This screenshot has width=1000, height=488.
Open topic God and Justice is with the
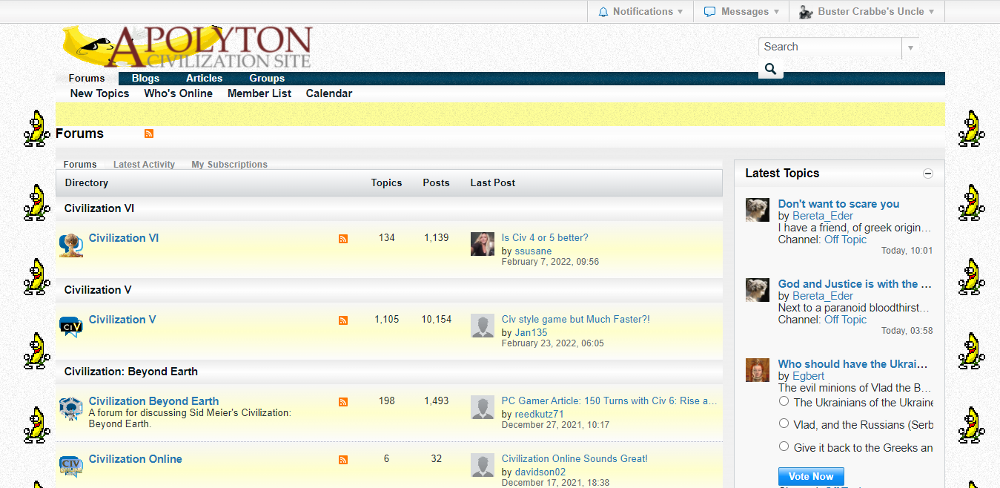(x=855, y=284)
